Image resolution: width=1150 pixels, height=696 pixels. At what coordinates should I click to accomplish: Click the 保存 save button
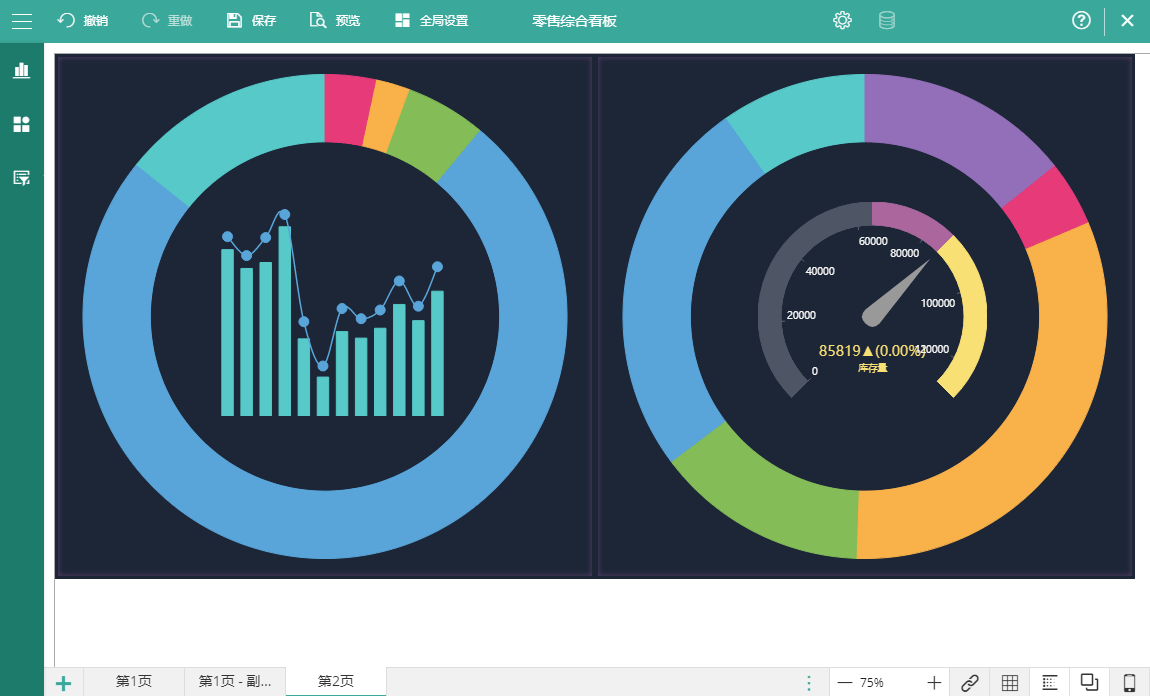(x=251, y=21)
